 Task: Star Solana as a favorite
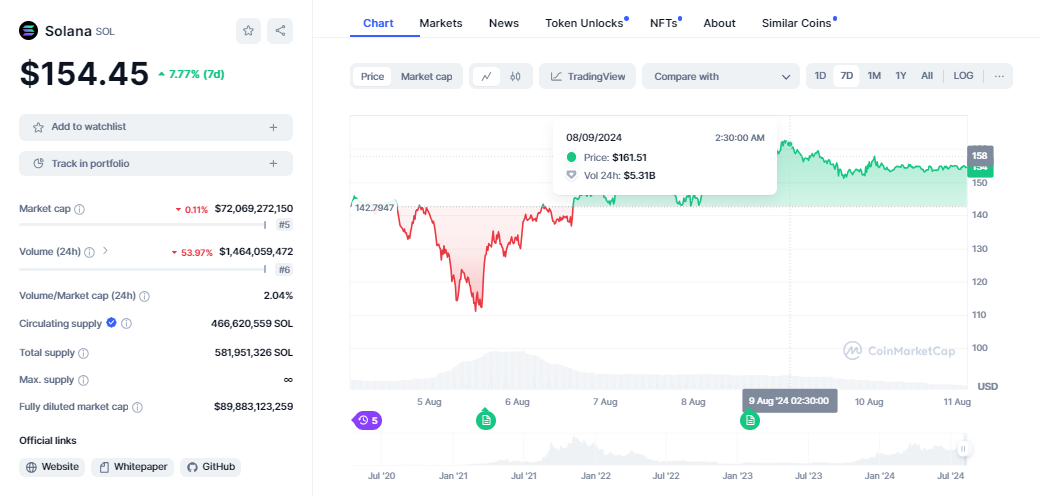[x=248, y=31]
